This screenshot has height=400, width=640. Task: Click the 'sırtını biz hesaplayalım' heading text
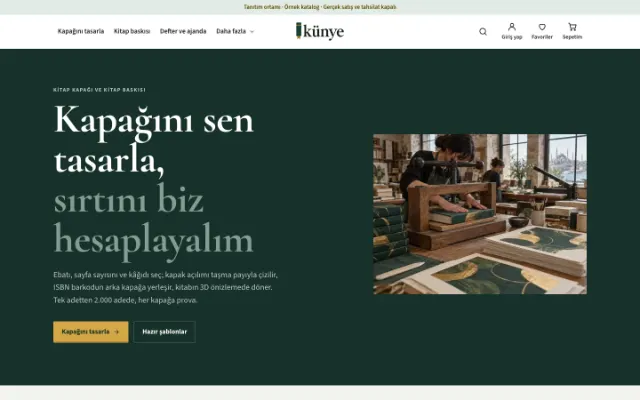tap(153, 220)
